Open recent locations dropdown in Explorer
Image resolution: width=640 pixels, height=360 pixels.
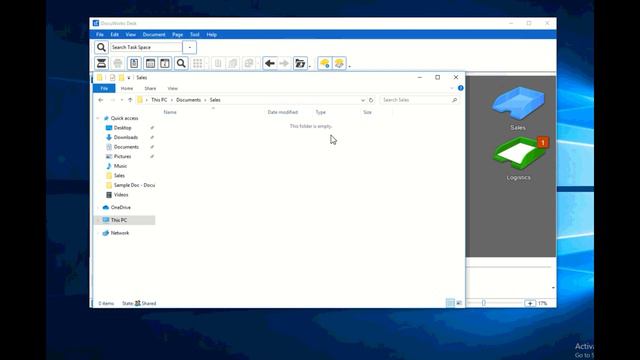point(122,100)
